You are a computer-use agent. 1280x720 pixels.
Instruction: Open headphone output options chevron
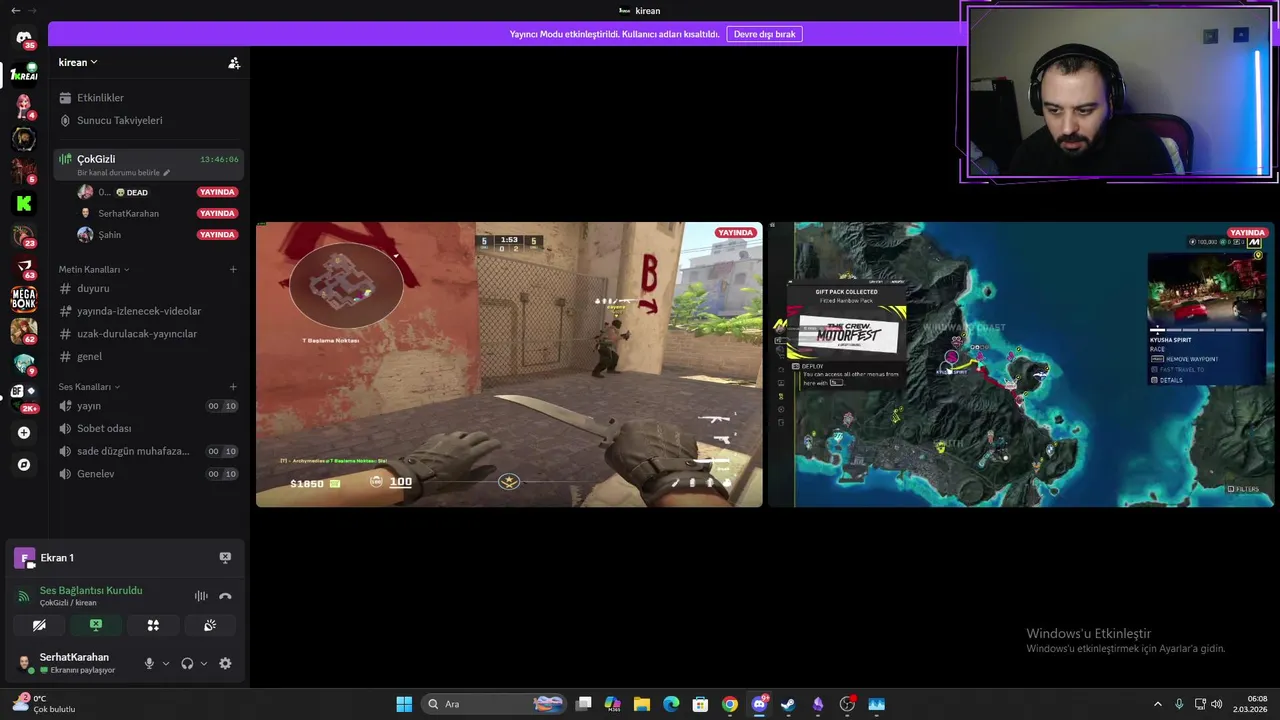[x=204, y=663]
